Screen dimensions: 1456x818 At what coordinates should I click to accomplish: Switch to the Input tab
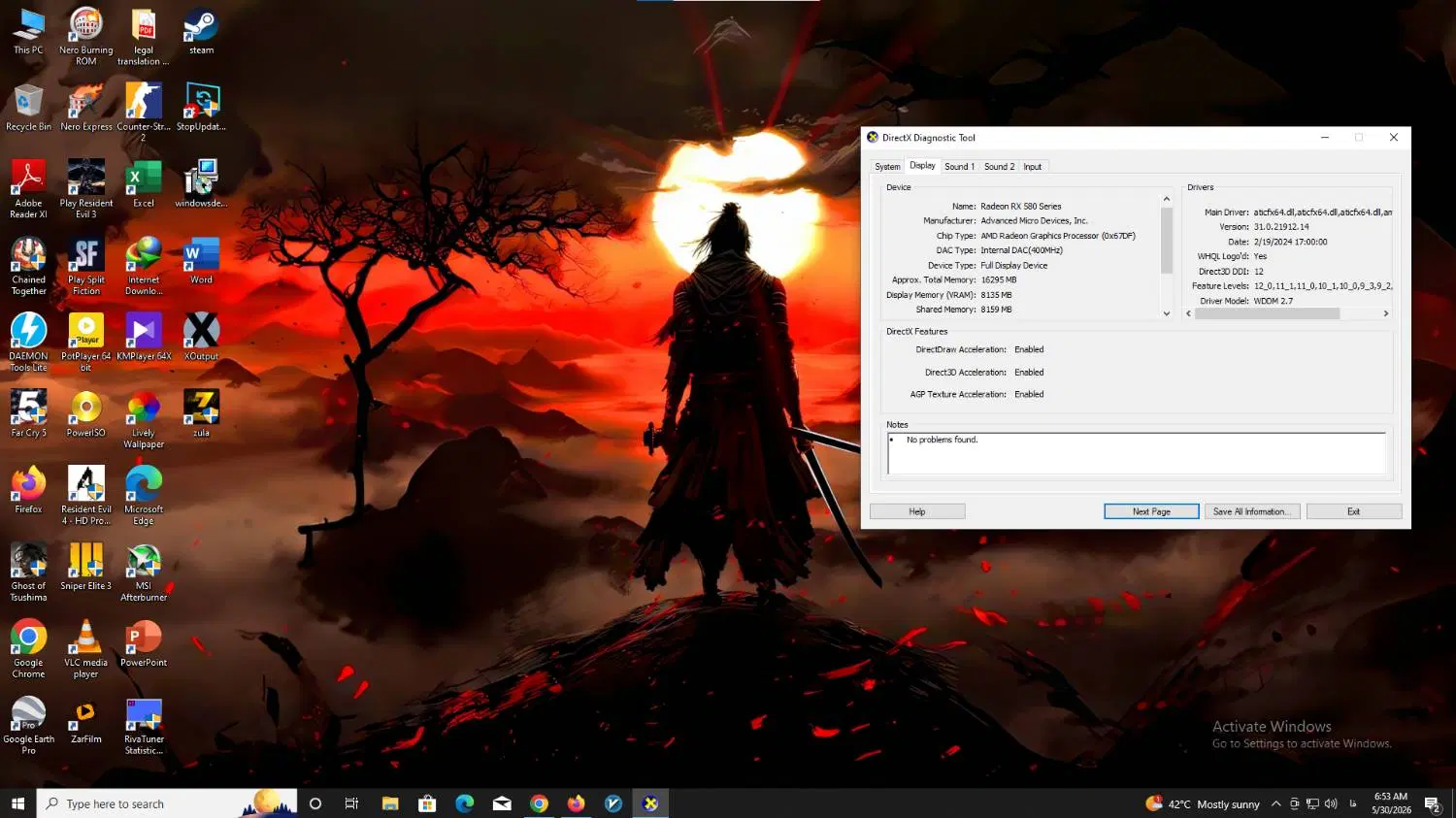(1032, 167)
